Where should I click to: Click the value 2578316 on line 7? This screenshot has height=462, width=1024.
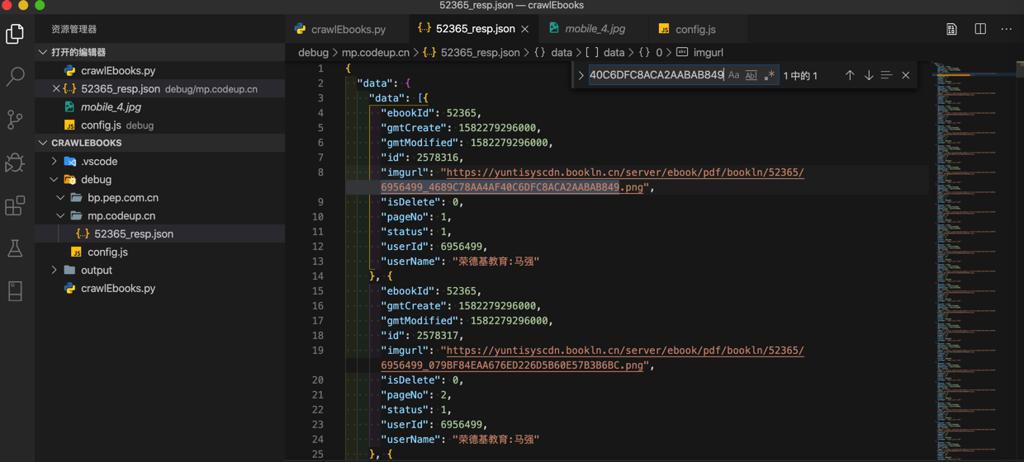[440, 157]
